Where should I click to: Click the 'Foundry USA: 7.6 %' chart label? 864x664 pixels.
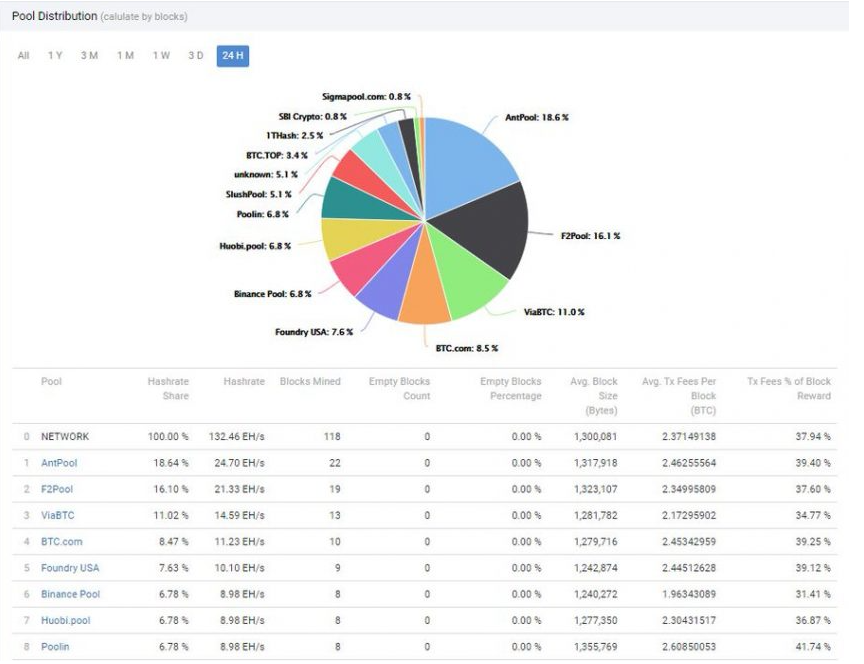coord(314,332)
